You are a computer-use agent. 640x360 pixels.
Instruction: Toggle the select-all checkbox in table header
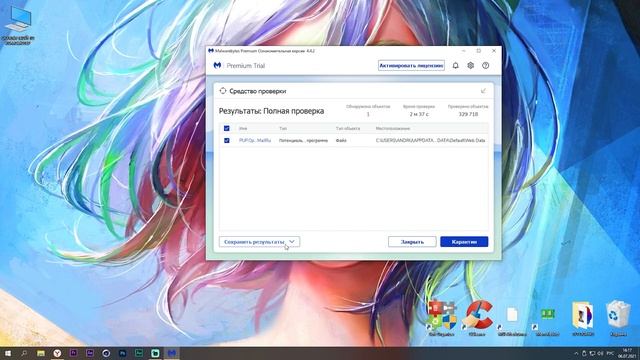pyautogui.click(x=227, y=128)
